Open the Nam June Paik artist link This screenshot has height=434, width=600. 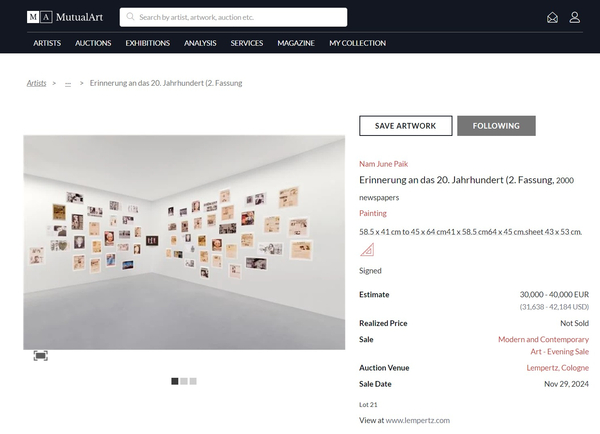pyautogui.click(x=383, y=163)
